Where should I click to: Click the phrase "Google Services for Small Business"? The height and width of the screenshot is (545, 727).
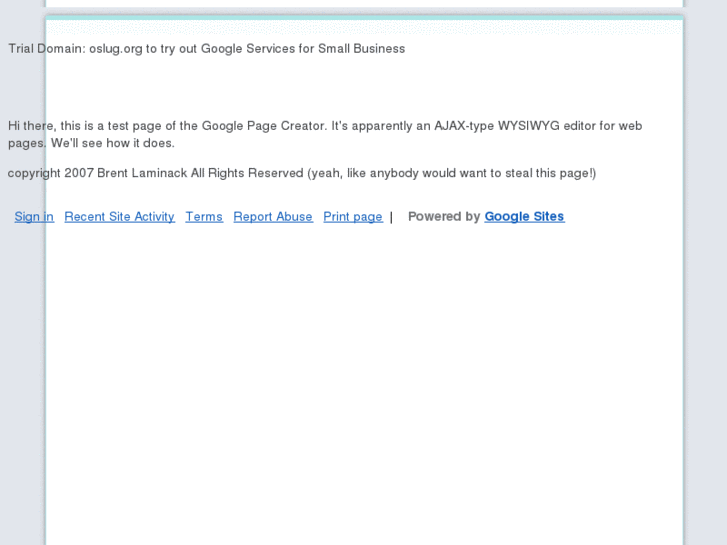pos(303,49)
